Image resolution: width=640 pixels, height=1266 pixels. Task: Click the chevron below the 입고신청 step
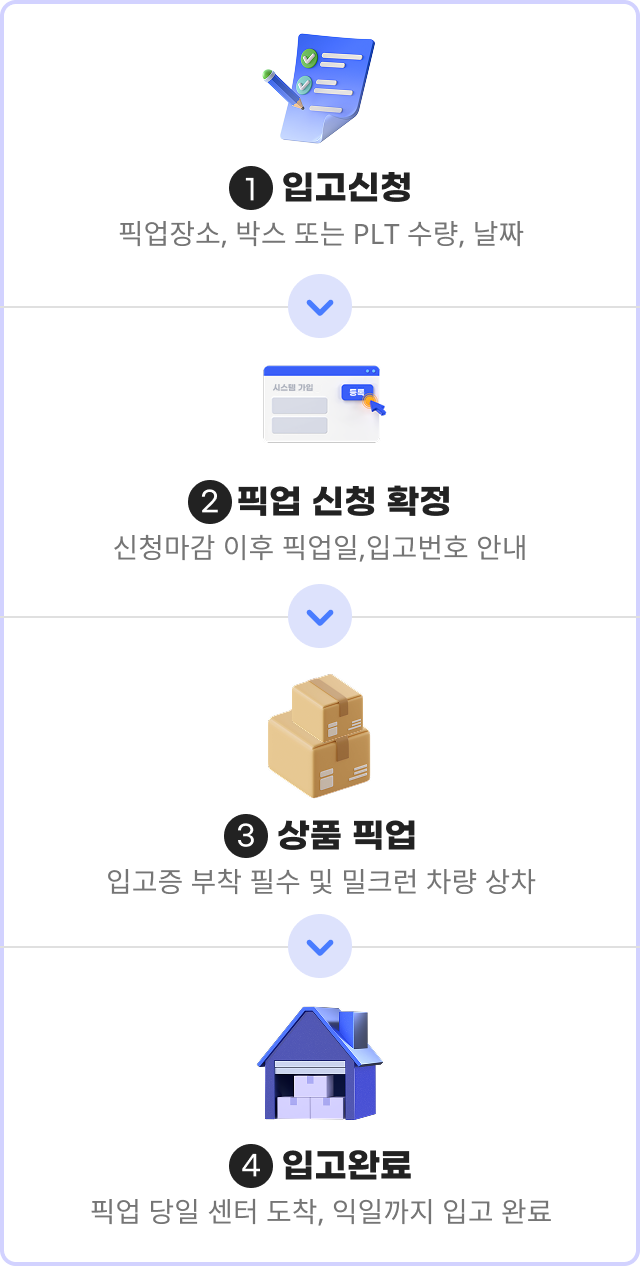click(320, 305)
